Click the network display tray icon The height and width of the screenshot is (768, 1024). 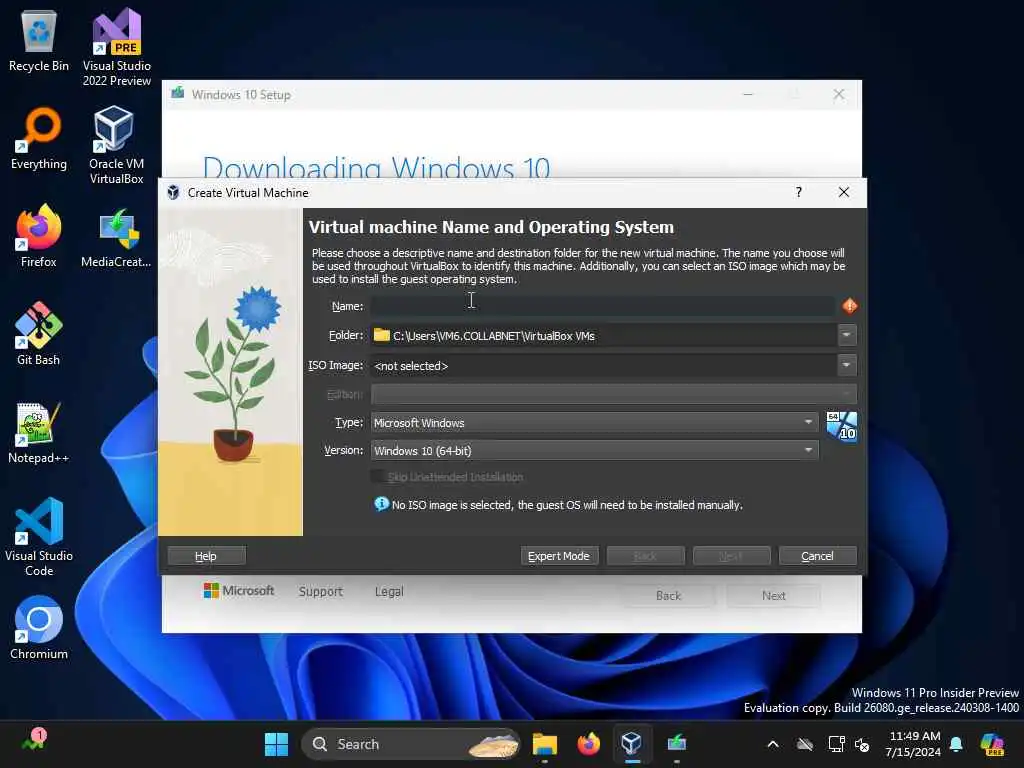[836, 744]
